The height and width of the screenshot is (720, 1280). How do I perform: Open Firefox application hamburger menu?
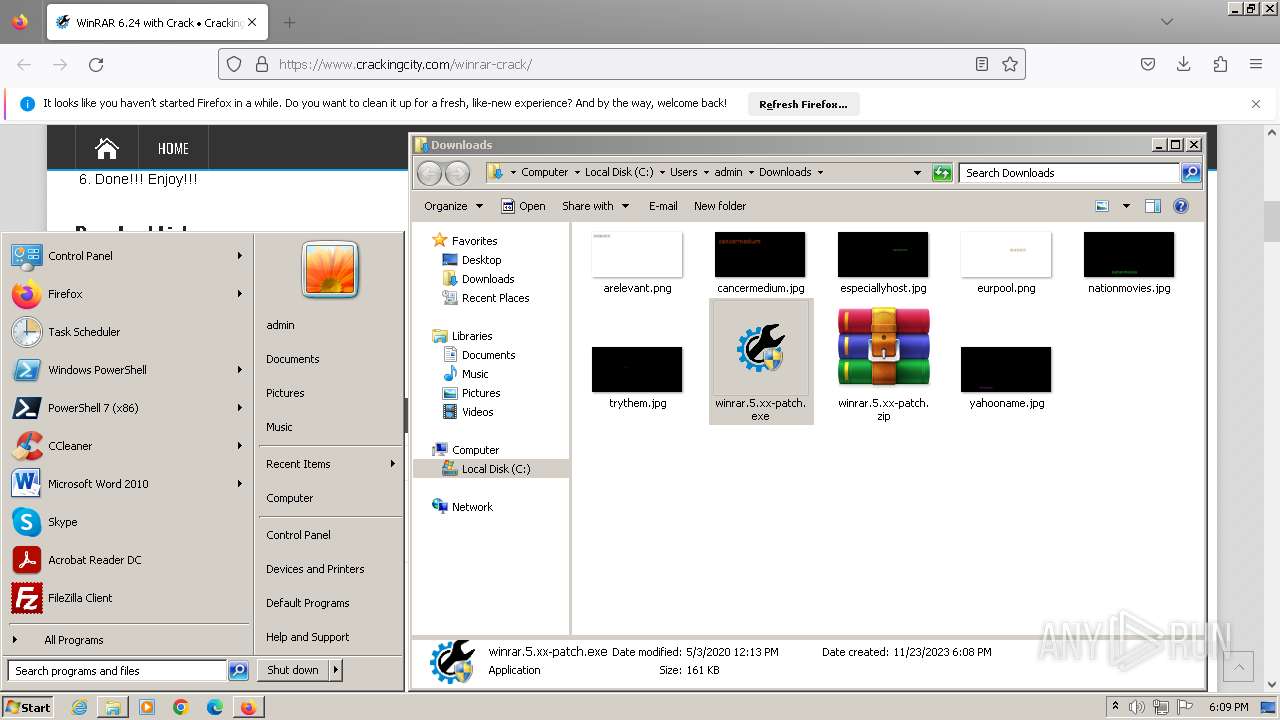[x=1256, y=64]
